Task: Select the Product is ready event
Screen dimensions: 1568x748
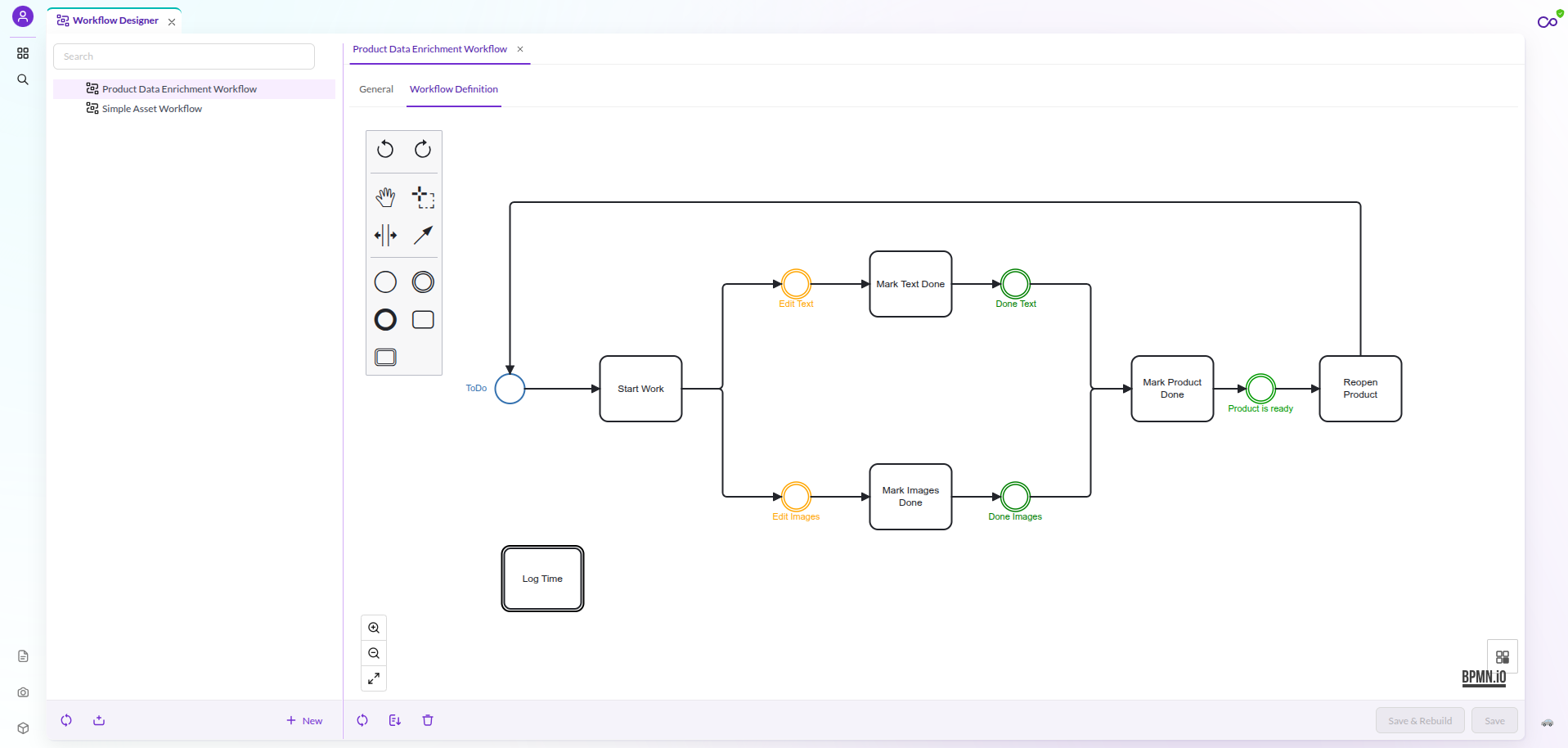Action: point(1260,389)
